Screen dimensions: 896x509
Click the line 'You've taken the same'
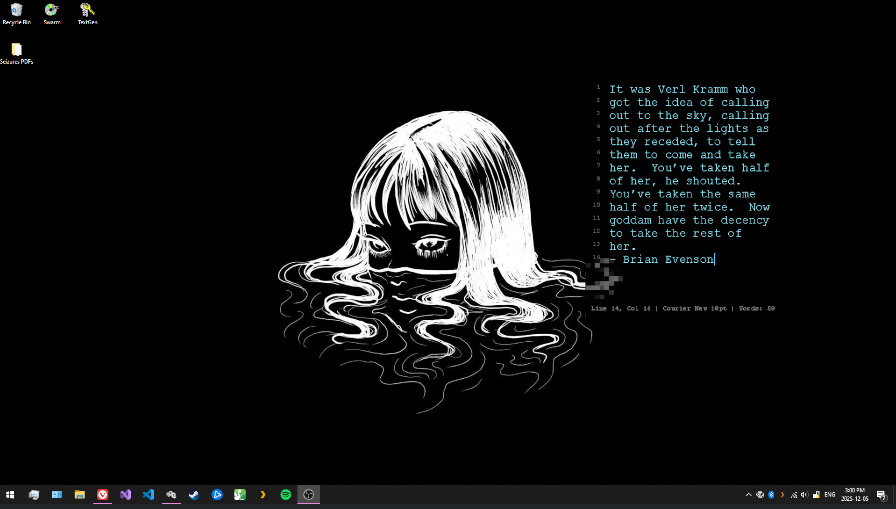point(682,194)
